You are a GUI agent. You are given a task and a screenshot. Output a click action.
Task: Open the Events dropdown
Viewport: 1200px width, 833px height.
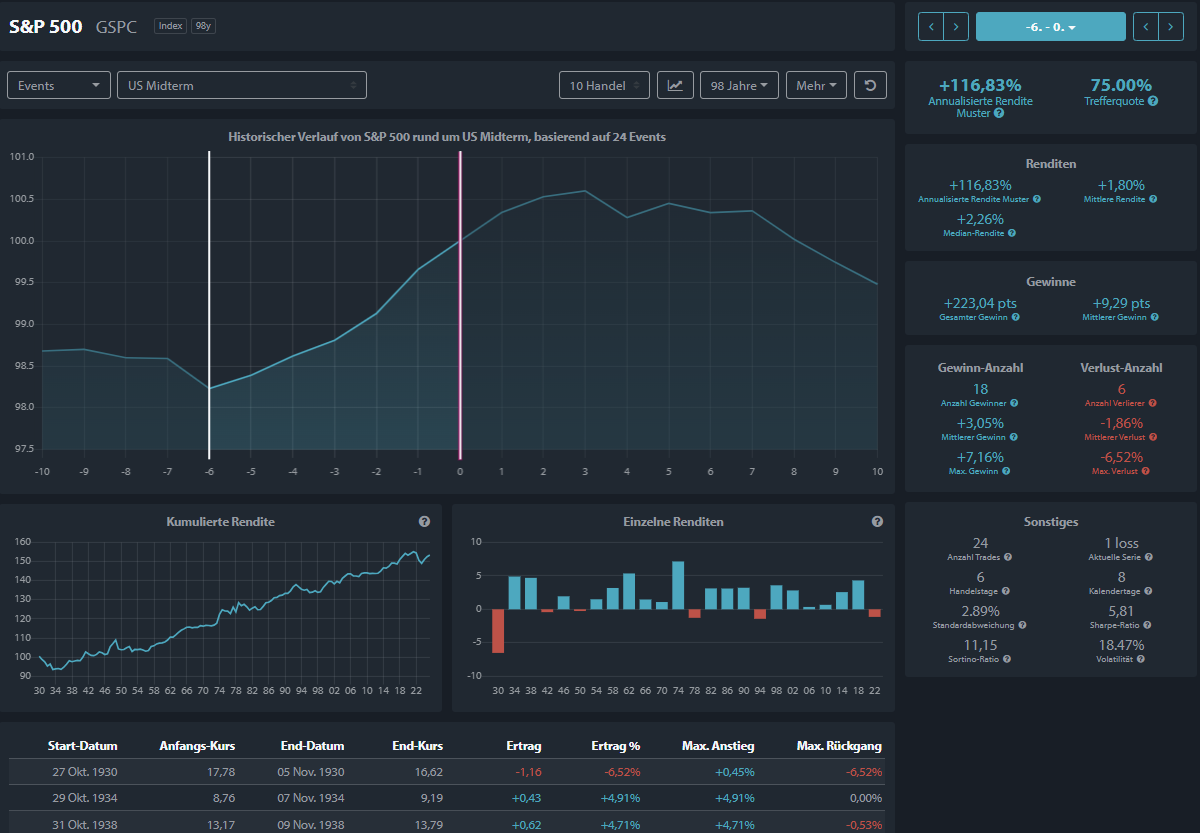[59, 85]
